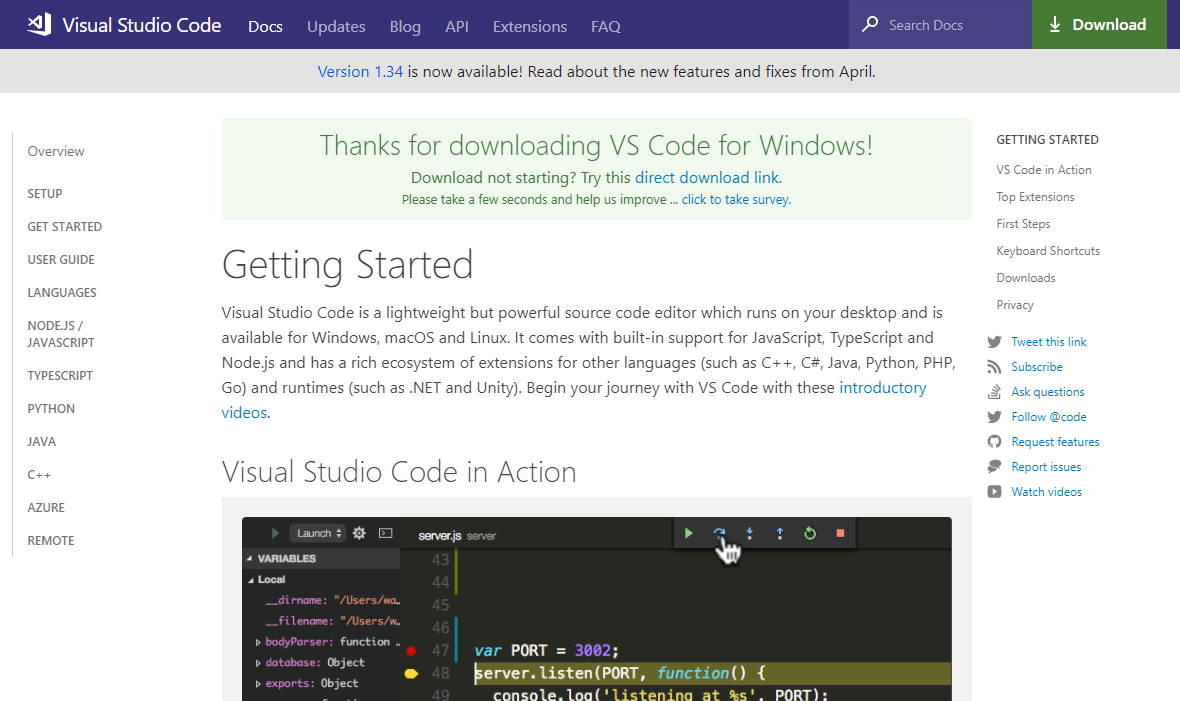Open the REMOTE sidebar section
Screen dimensions: 1180x701
pyautogui.click(x=50, y=541)
